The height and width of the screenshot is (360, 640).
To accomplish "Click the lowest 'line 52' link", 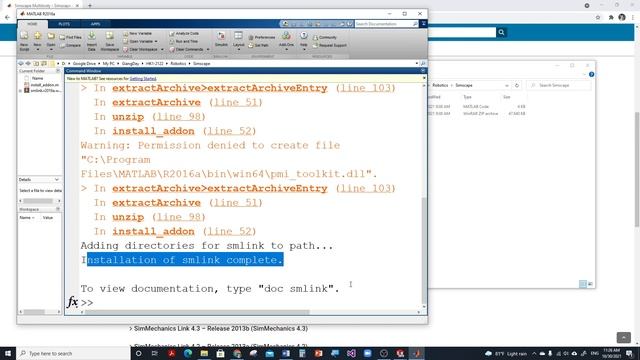I will pyautogui.click(x=229, y=231).
